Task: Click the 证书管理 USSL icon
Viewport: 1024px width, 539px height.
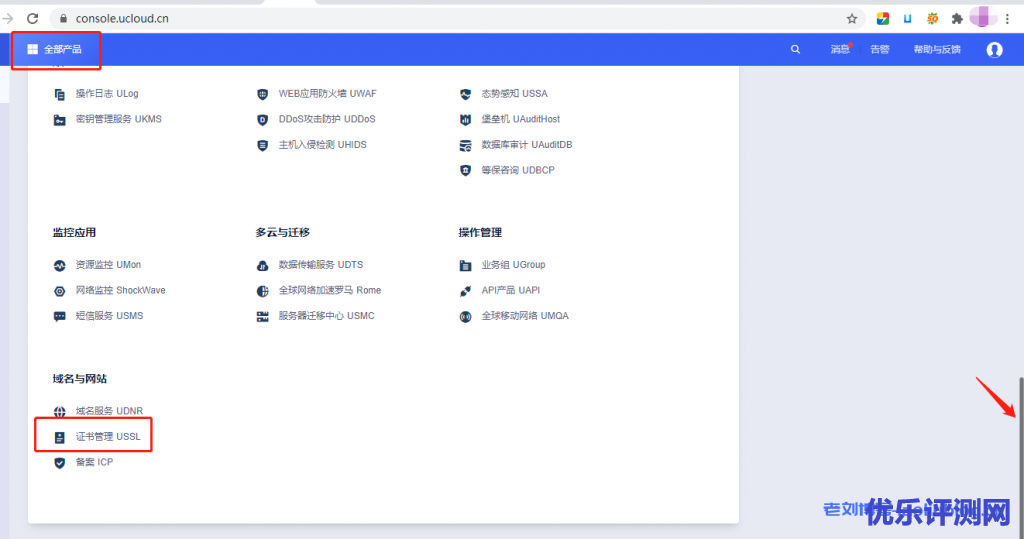Action: (59, 437)
